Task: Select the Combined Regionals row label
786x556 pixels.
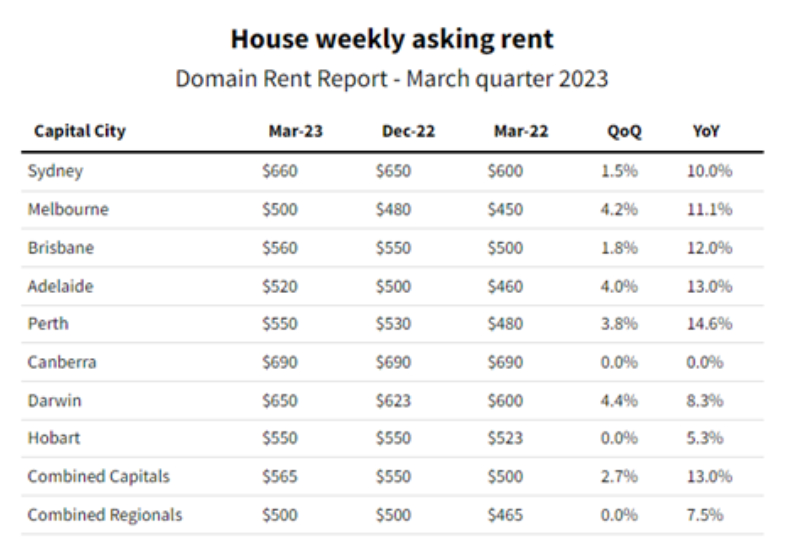Action: (105, 516)
